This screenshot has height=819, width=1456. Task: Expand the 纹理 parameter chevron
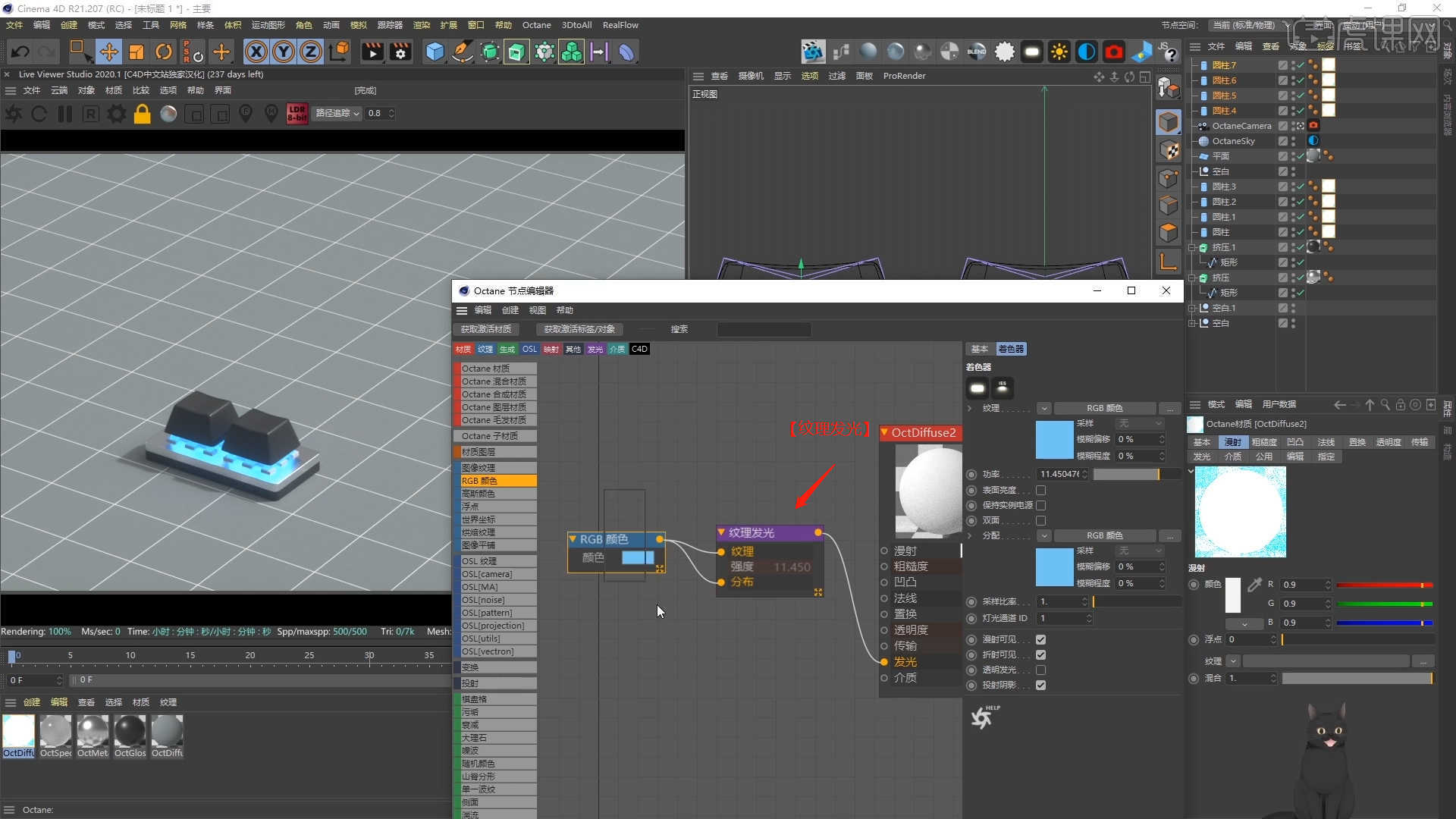[x=970, y=408]
